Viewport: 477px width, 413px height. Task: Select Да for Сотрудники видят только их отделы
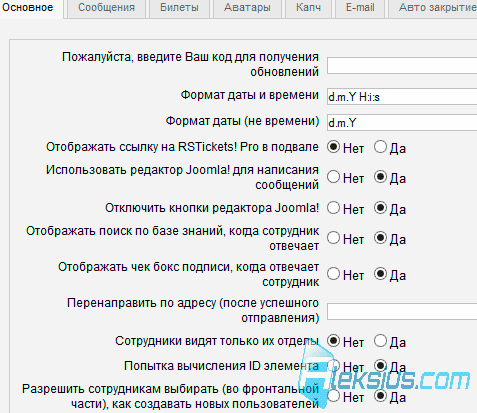(x=380, y=341)
